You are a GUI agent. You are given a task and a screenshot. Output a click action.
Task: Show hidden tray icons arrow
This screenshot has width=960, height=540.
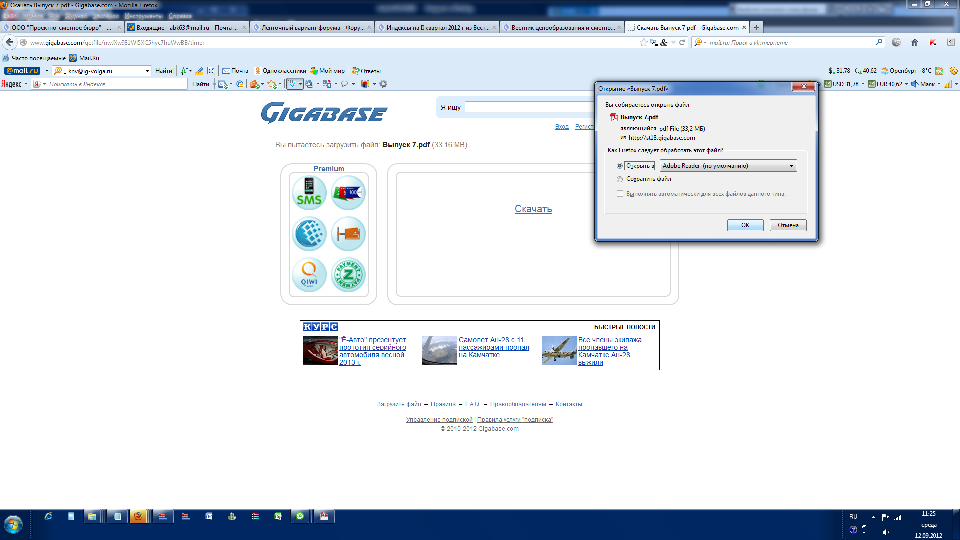pyautogui.click(x=873, y=517)
